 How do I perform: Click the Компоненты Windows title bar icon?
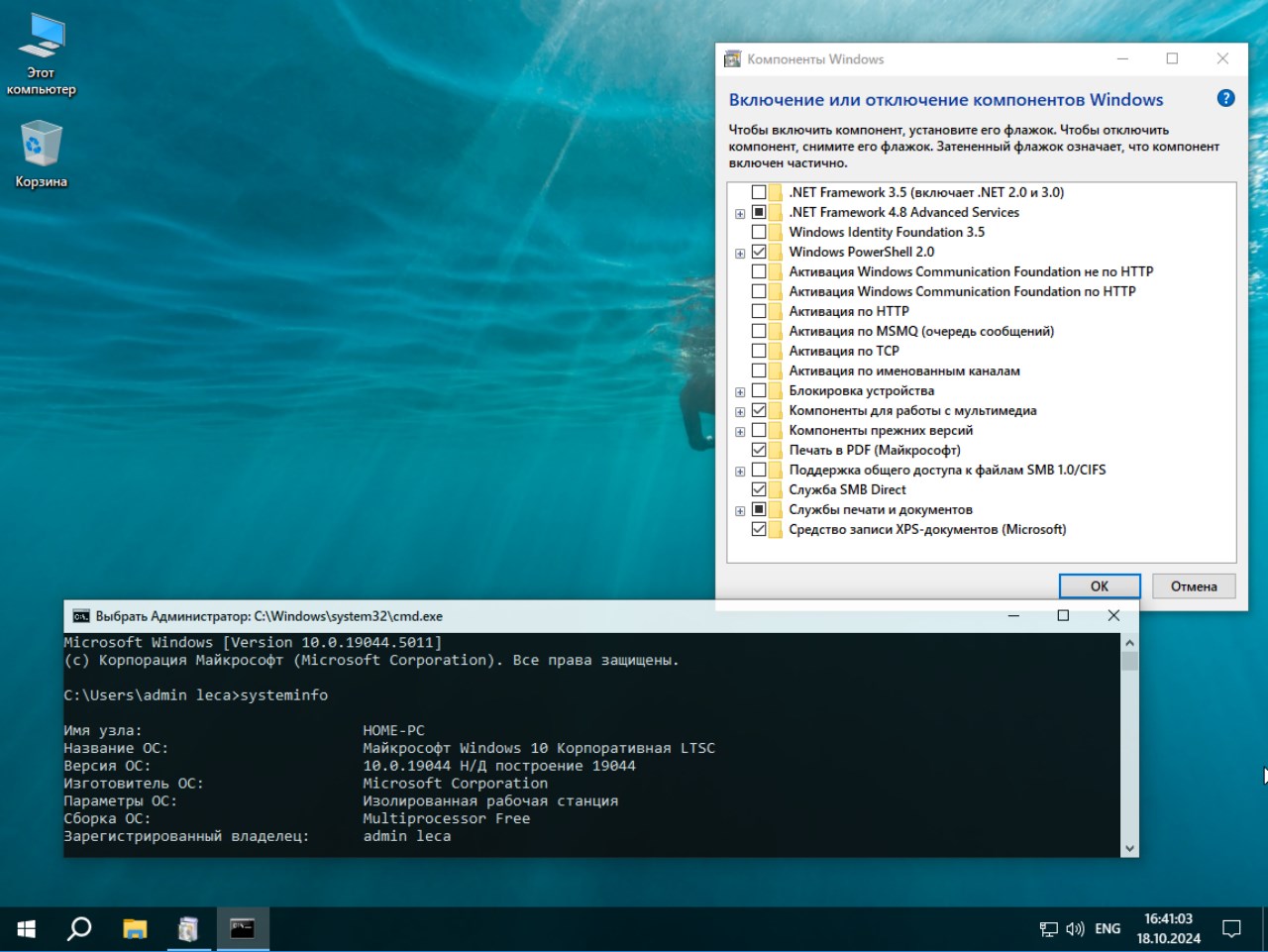(x=733, y=59)
